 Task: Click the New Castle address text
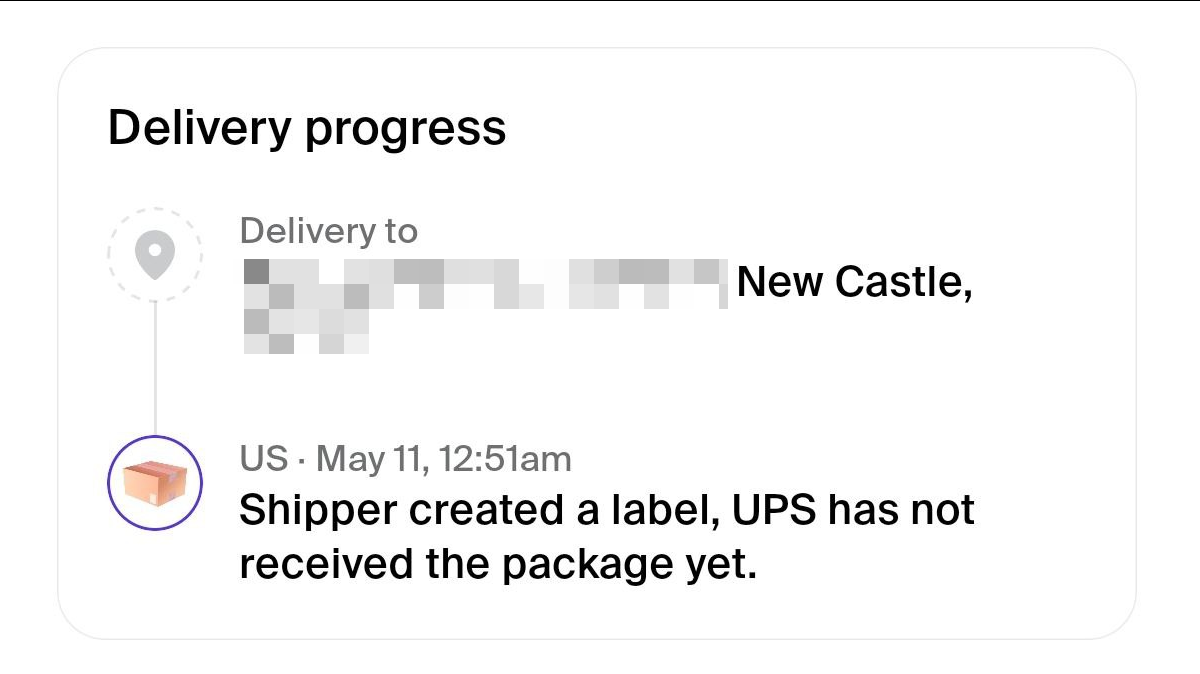coord(855,283)
